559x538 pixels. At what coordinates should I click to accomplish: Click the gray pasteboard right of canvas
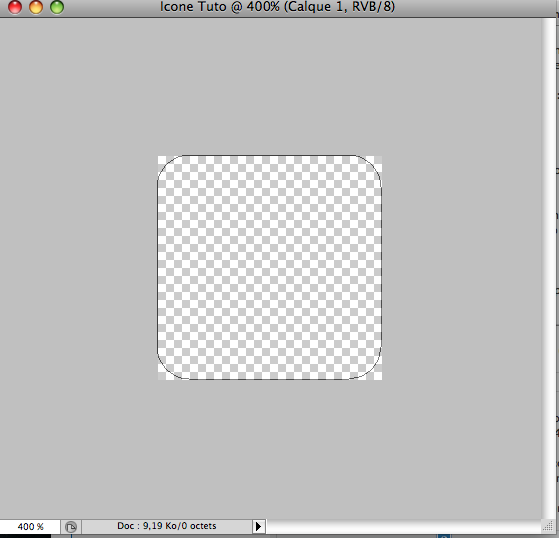[x=462, y=267]
